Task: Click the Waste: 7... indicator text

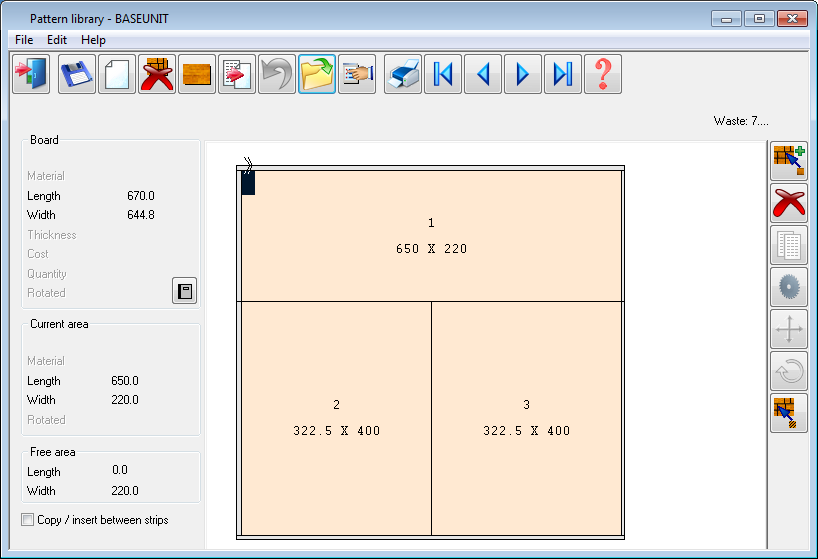Action: coord(741,121)
